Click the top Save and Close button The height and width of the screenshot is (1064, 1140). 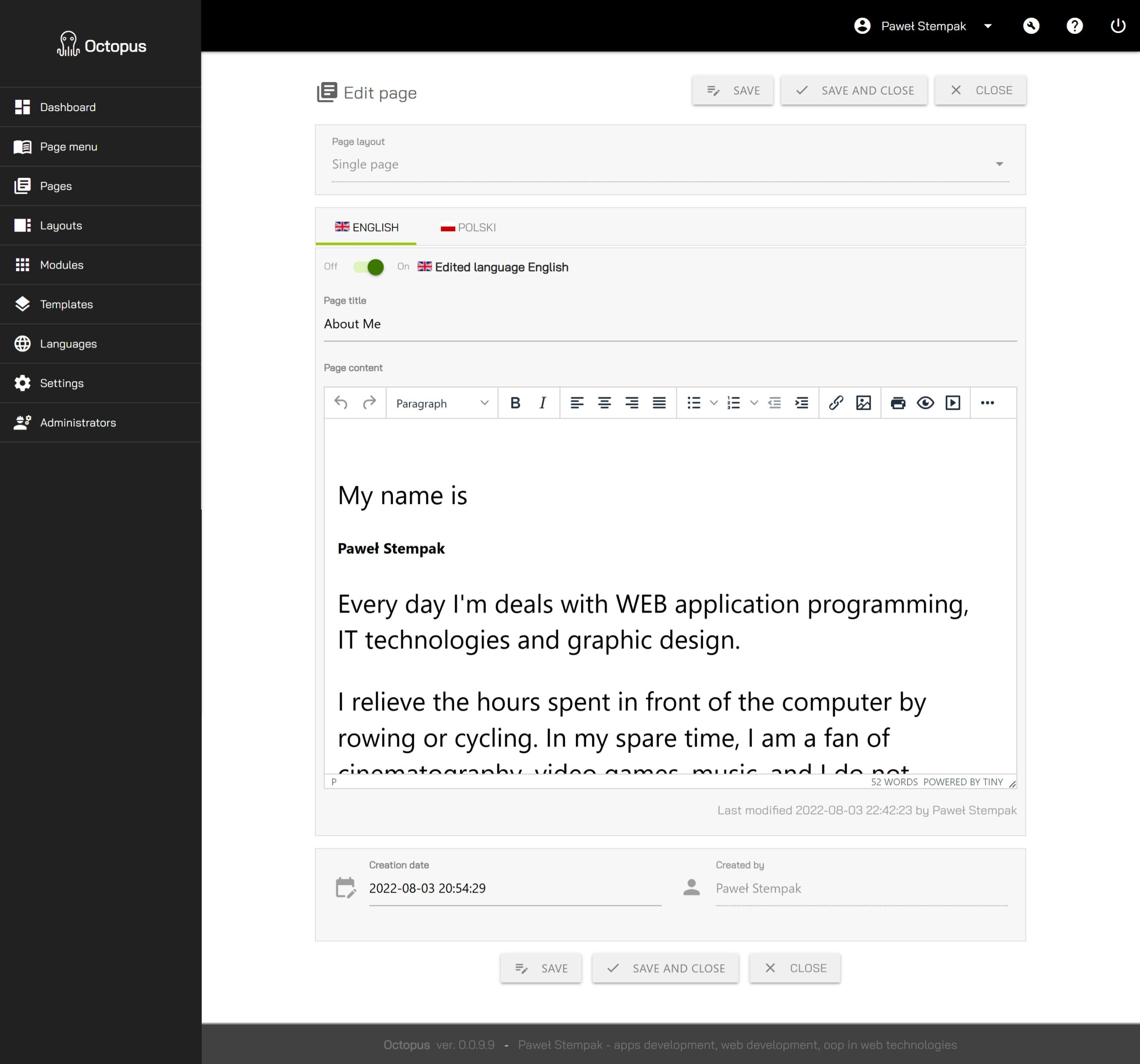pos(854,91)
